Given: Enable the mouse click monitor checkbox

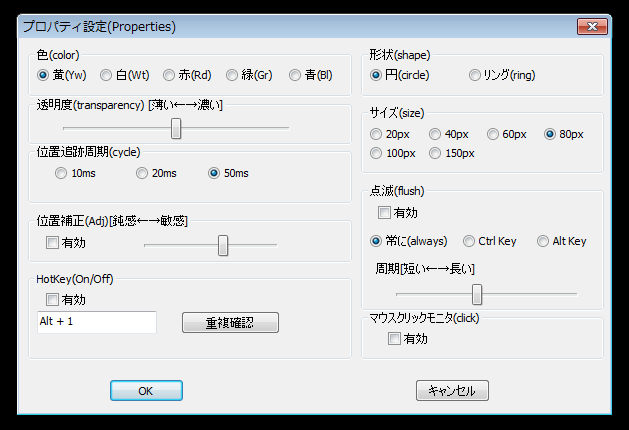Looking at the screenshot, I should coord(394,339).
